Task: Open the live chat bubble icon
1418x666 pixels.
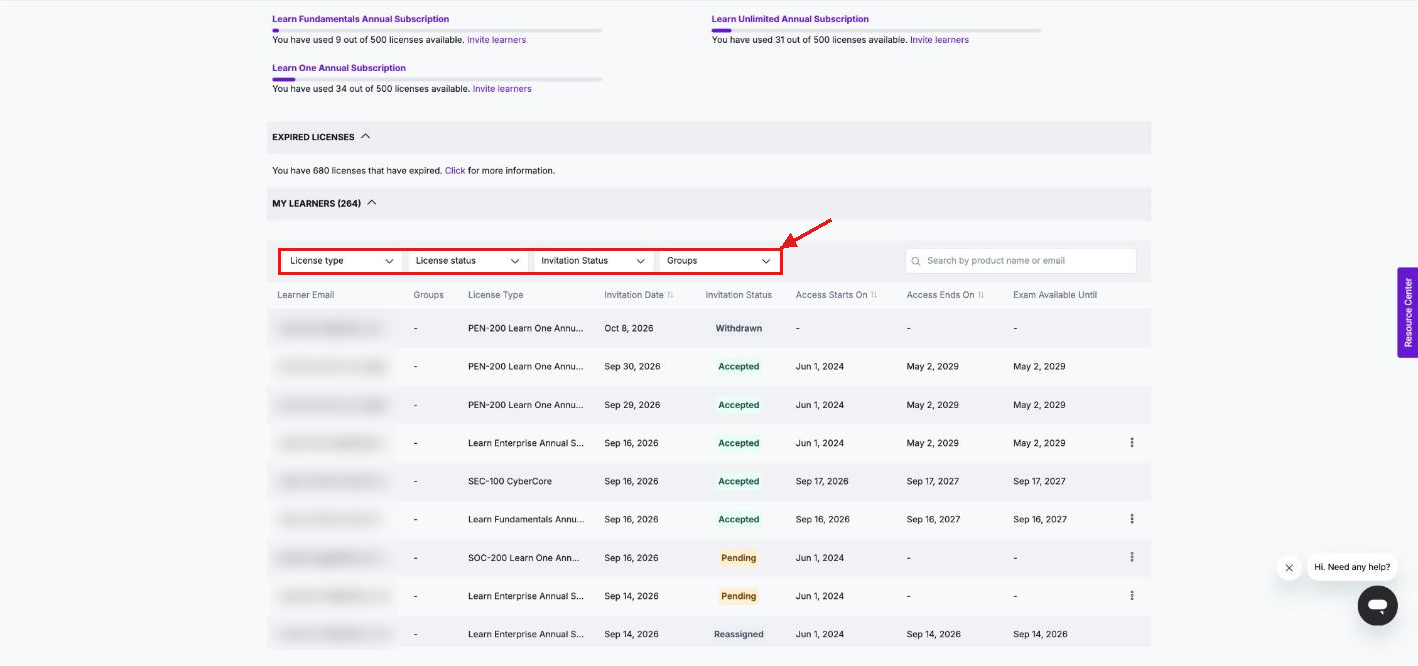Action: (x=1377, y=606)
